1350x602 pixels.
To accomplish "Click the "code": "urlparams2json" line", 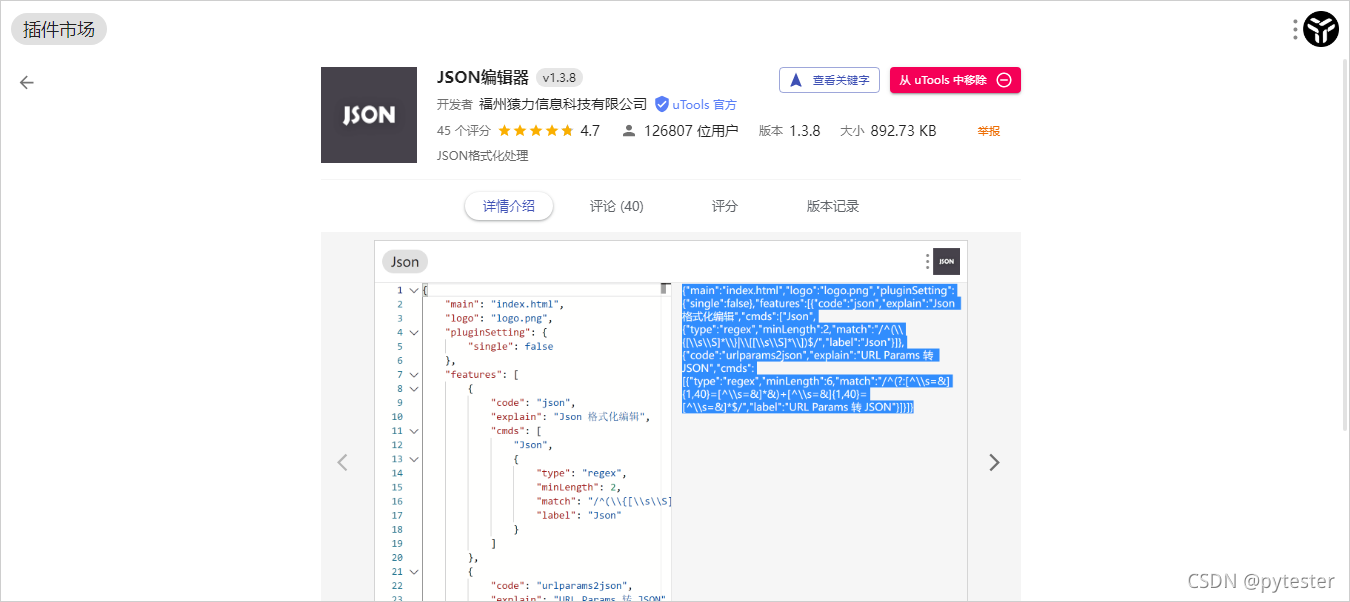I will (x=562, y=585).
